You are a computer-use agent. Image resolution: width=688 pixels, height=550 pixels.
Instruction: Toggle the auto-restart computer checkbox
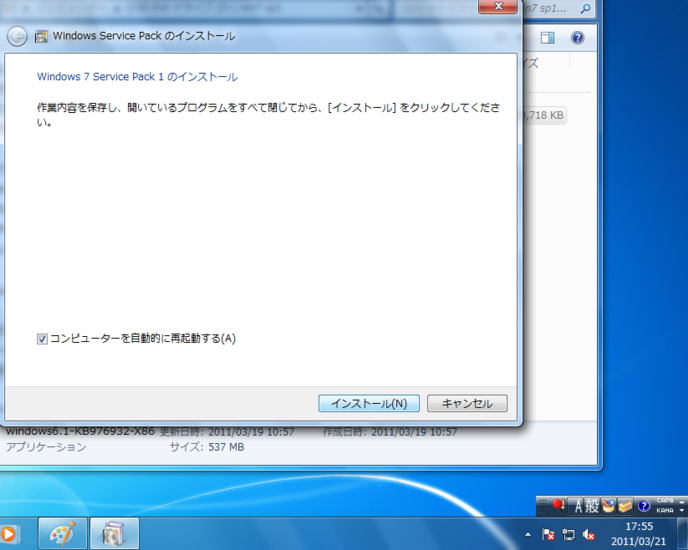(x=42, y=339)
